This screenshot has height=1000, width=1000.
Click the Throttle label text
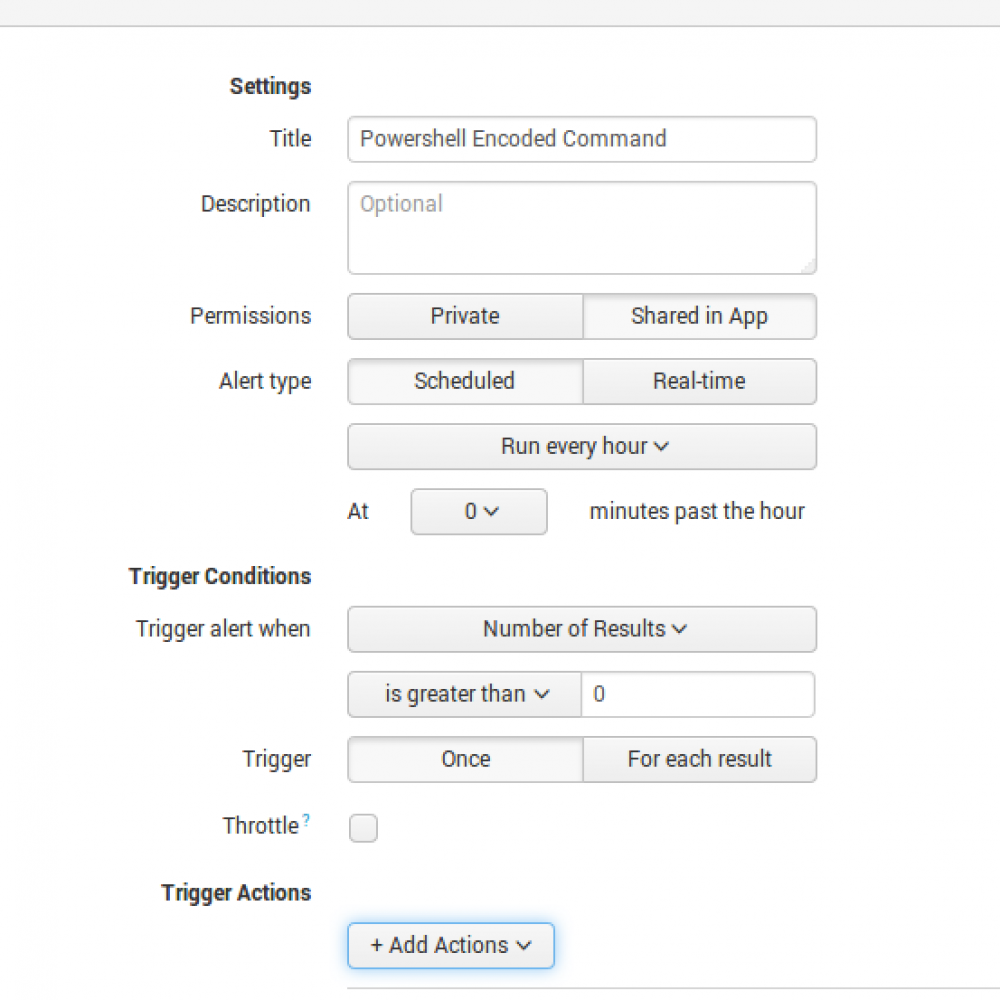pos(260,826)
